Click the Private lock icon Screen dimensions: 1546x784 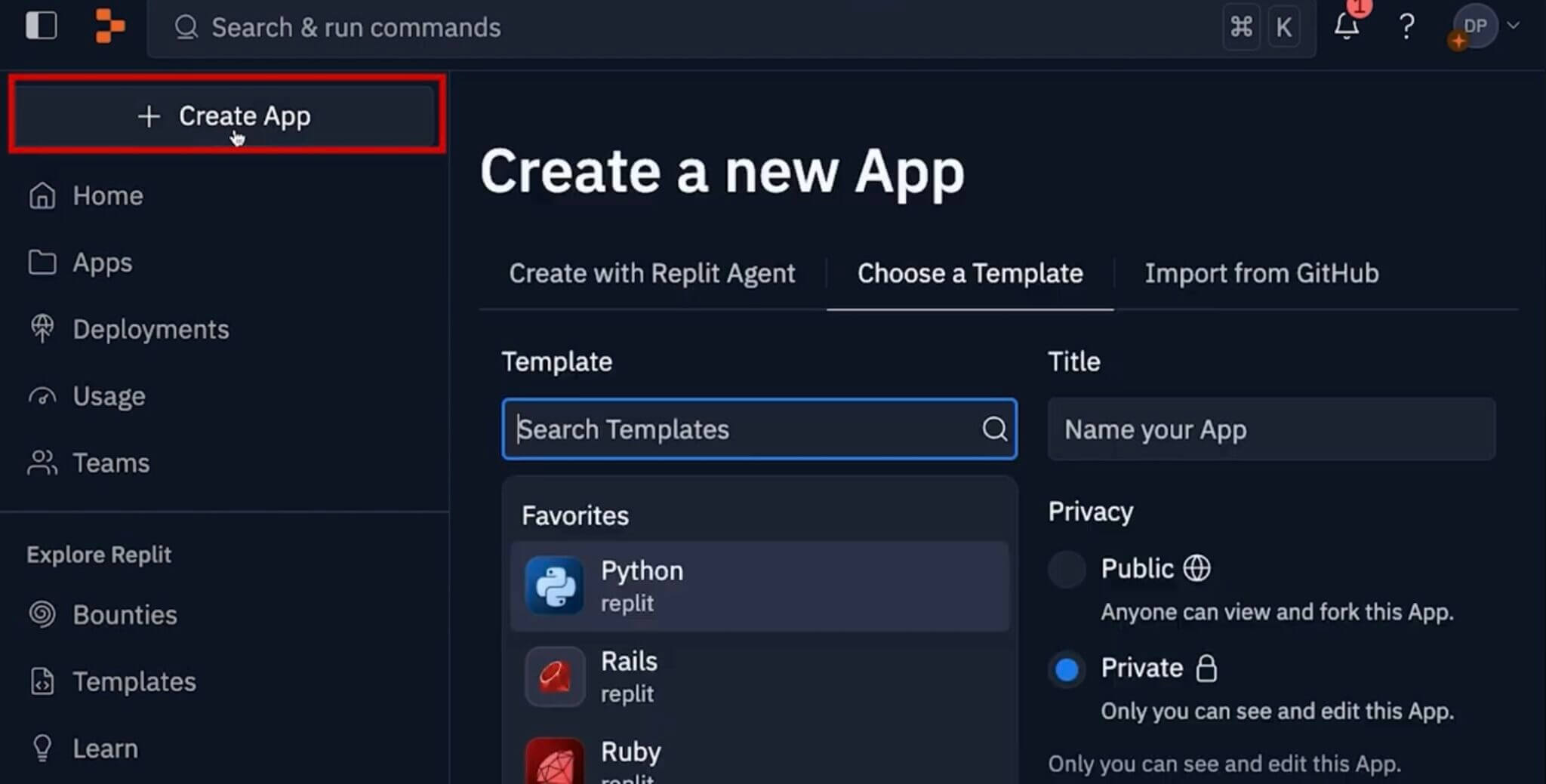click(x=1206, y=668)
